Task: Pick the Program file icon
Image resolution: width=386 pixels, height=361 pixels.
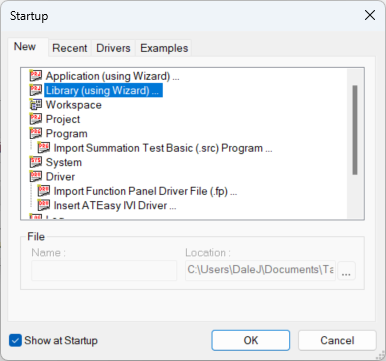Action: tap(36, 133)
